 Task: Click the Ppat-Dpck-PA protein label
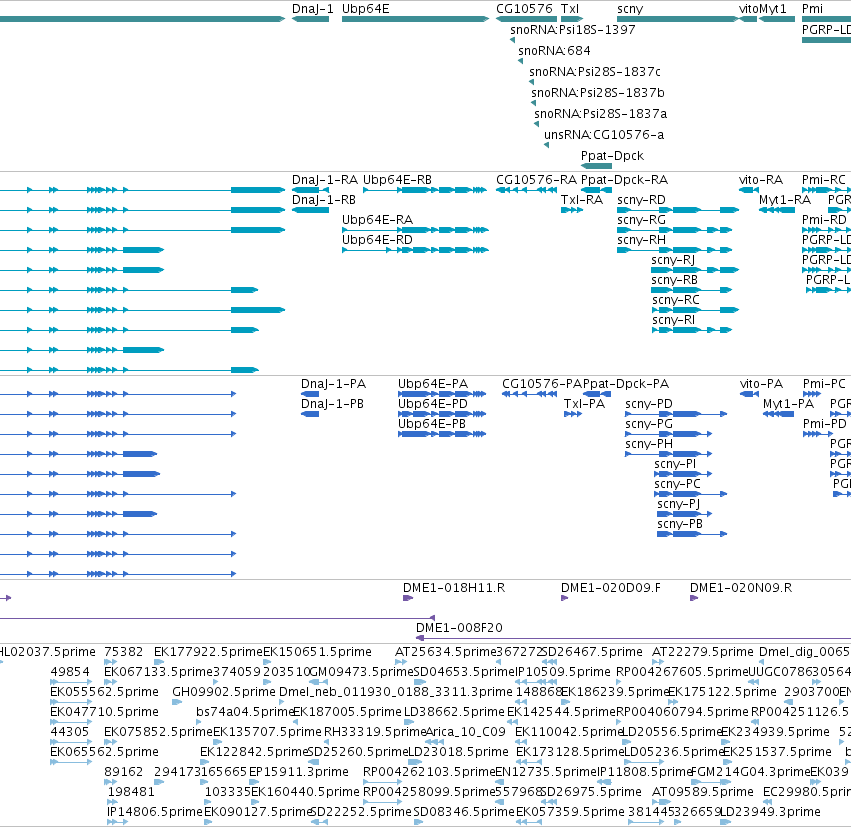pyautogui.click(x=626, y=384)
